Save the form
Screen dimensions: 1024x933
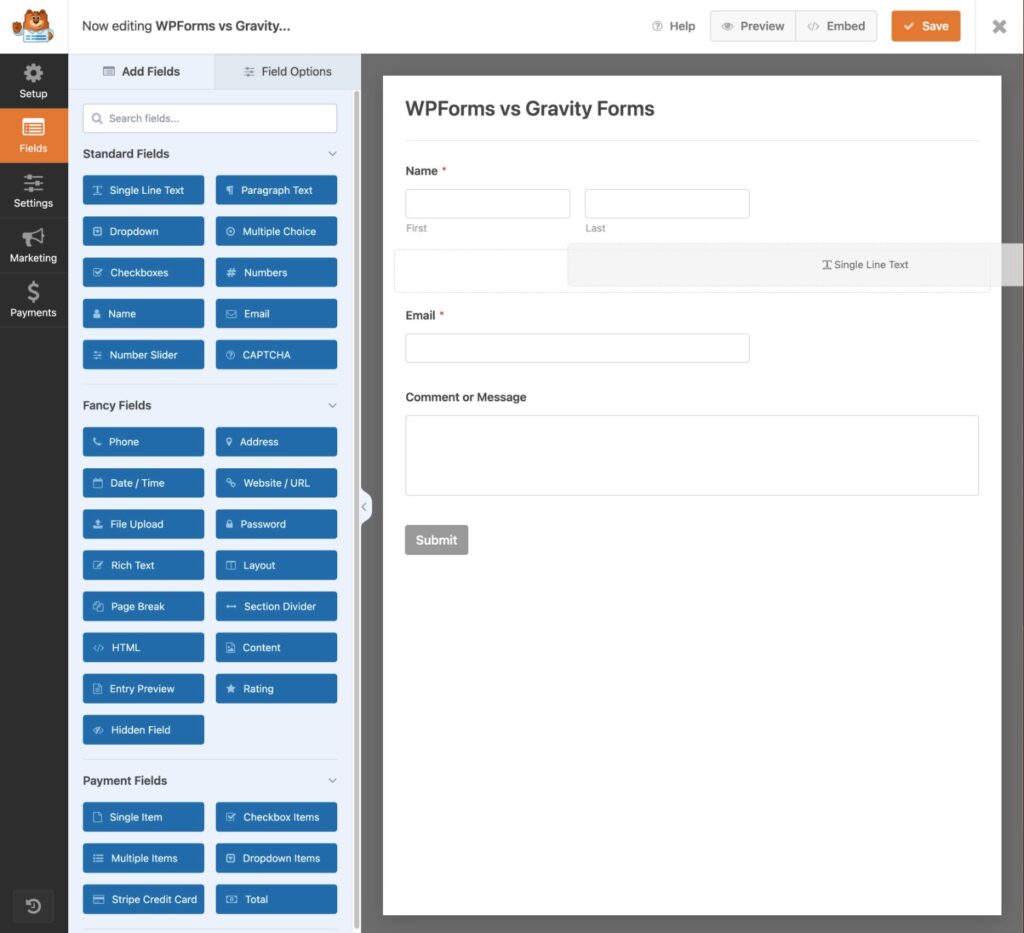pos(925,26)
